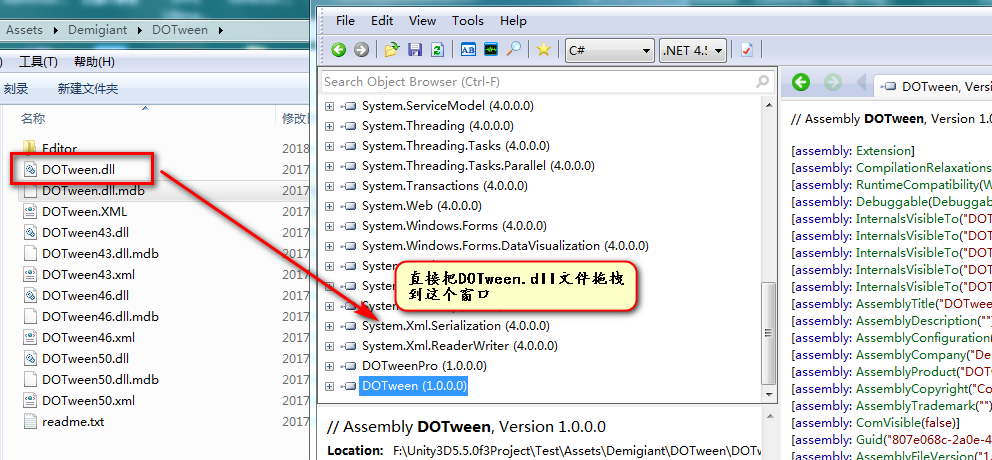
Task: Click the magnifier Search toolbar icon
Action: (513, 49)
